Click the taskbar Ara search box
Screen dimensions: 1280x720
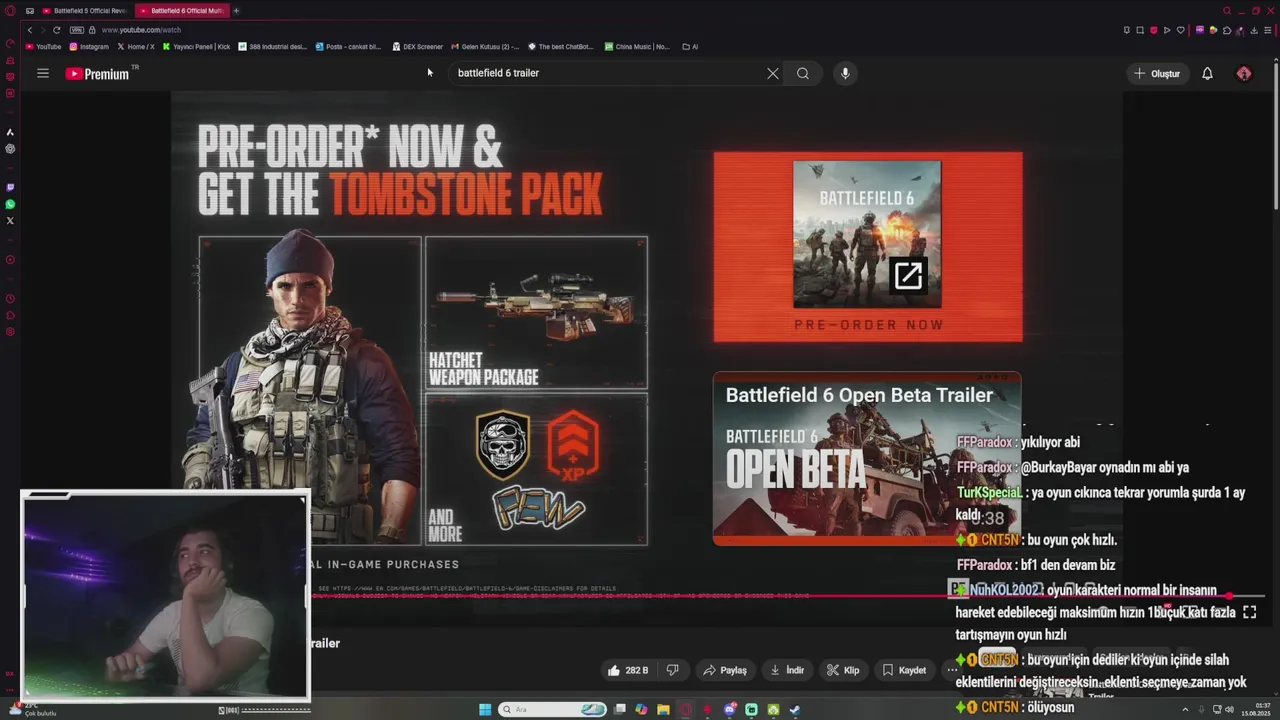[x=553, y=710]
